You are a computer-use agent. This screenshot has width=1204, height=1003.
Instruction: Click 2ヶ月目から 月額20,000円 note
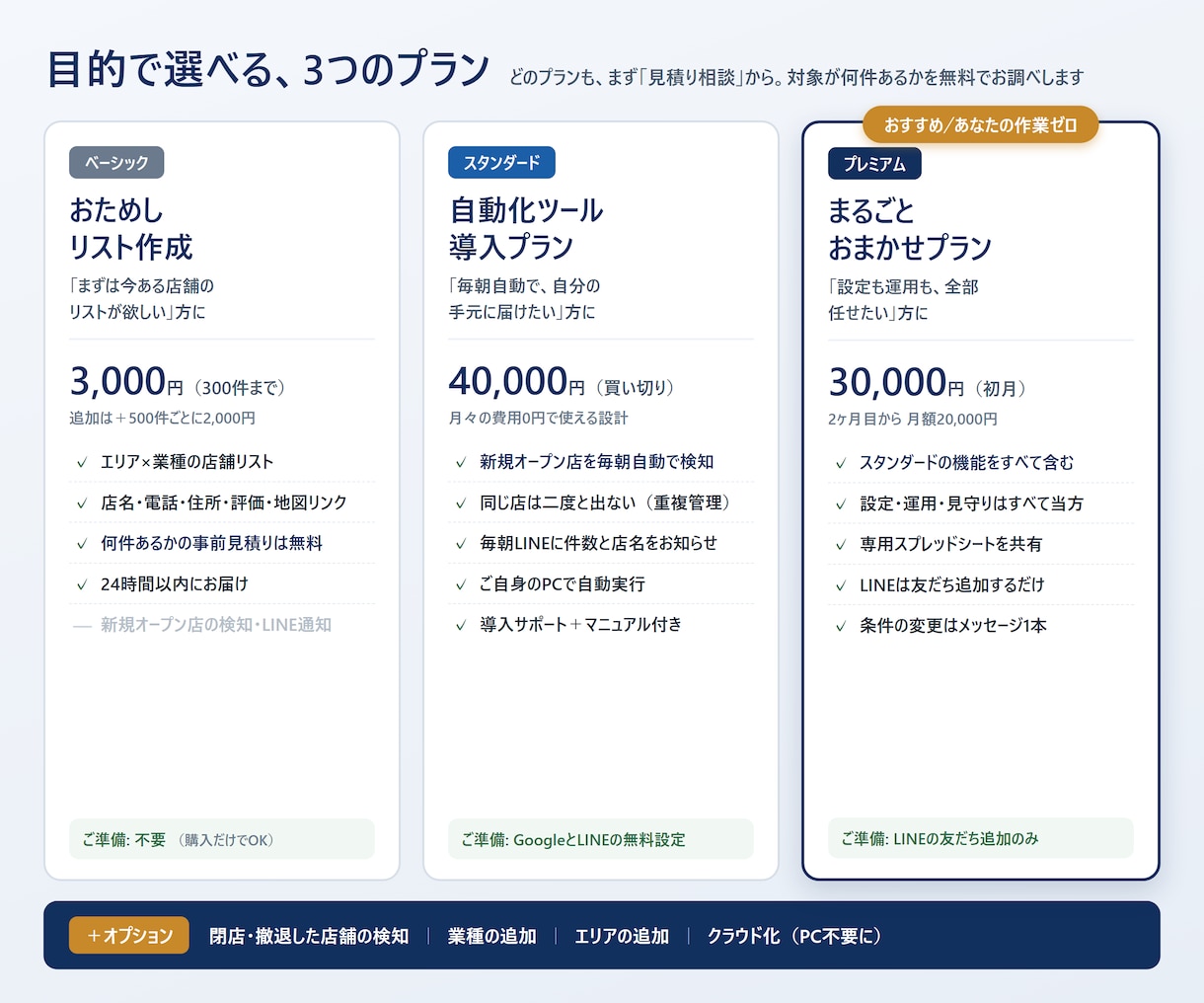click(x=913, y=419)
